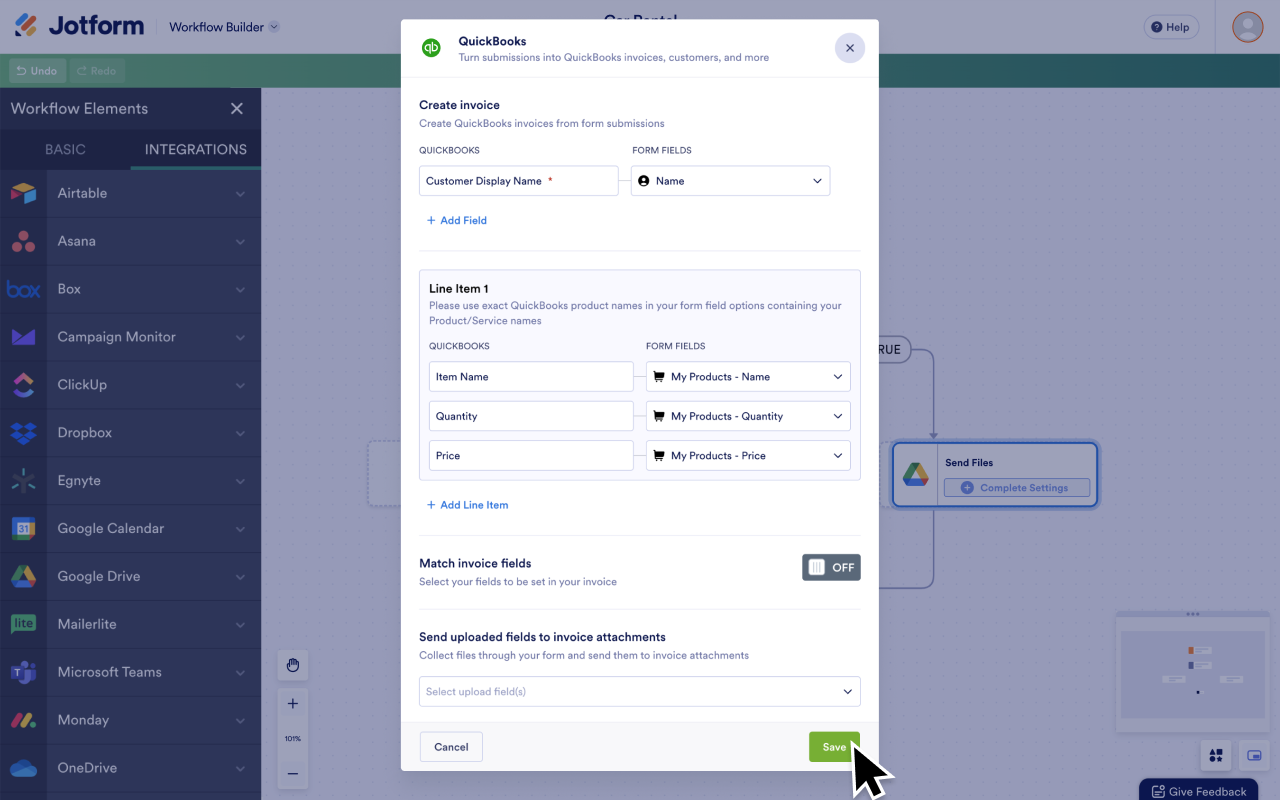This screenshot has height=800, width=1280.
Task: Toggle Match invoice fields switch
Action: [x=831, y=567]
